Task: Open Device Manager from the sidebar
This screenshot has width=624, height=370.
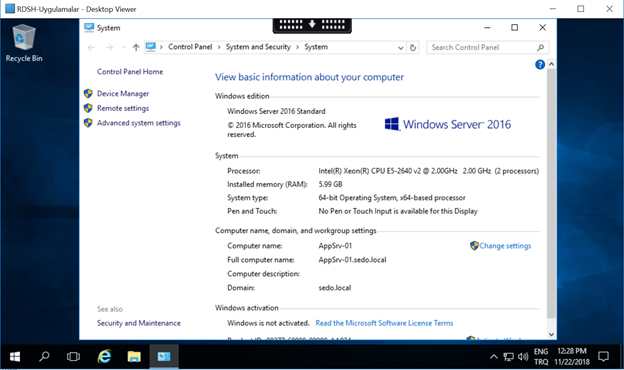Action: 123,94
